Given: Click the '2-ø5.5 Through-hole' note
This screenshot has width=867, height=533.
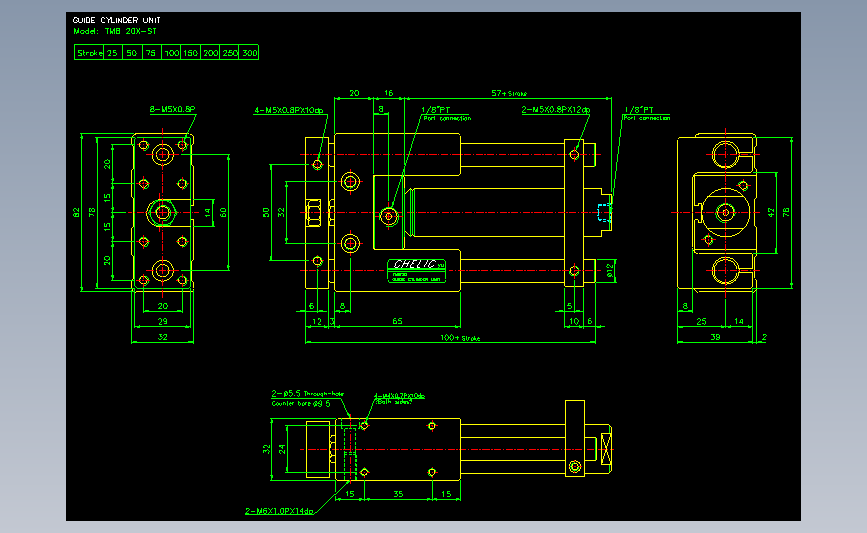Looking at the screenshot, I should coord(307,394).
